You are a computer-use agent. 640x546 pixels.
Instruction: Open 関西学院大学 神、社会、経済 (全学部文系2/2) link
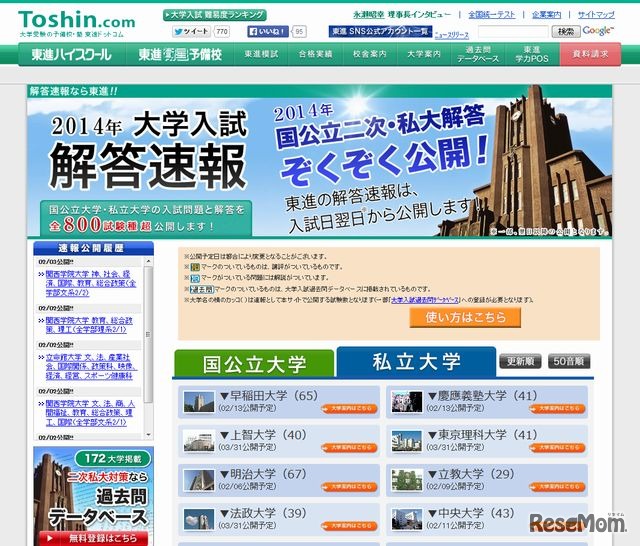(x=91, y=283)
